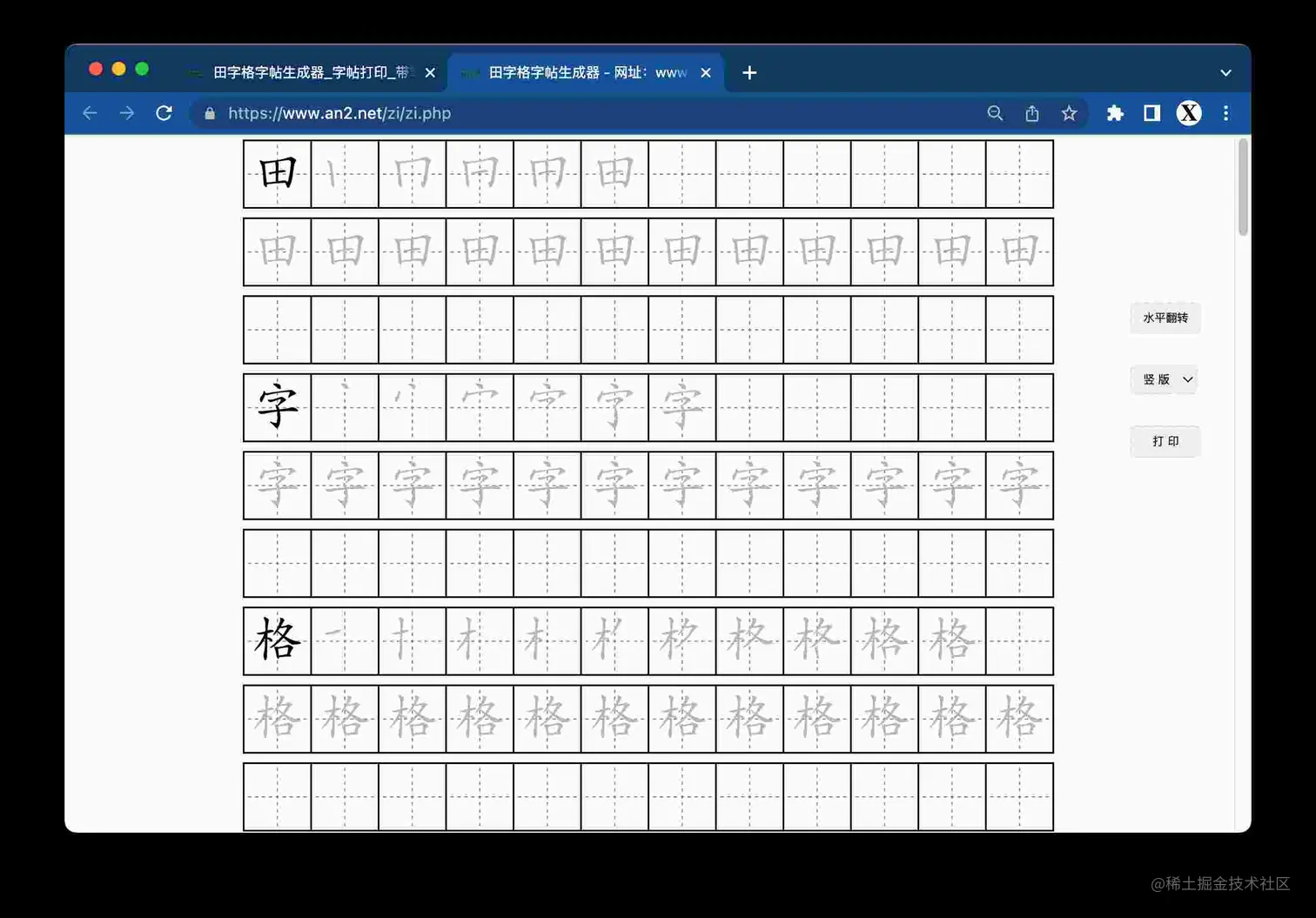Image resolution: width=1316 pixels, height=918 pixels.
Task: Click the 水平翻转 flip button
Action: click(1165, 318)
